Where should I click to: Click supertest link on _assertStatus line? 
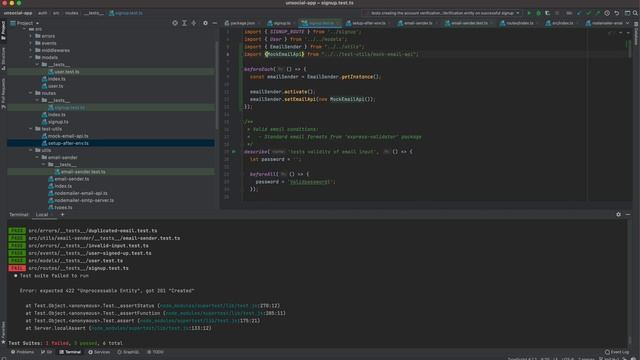point(209,306)
